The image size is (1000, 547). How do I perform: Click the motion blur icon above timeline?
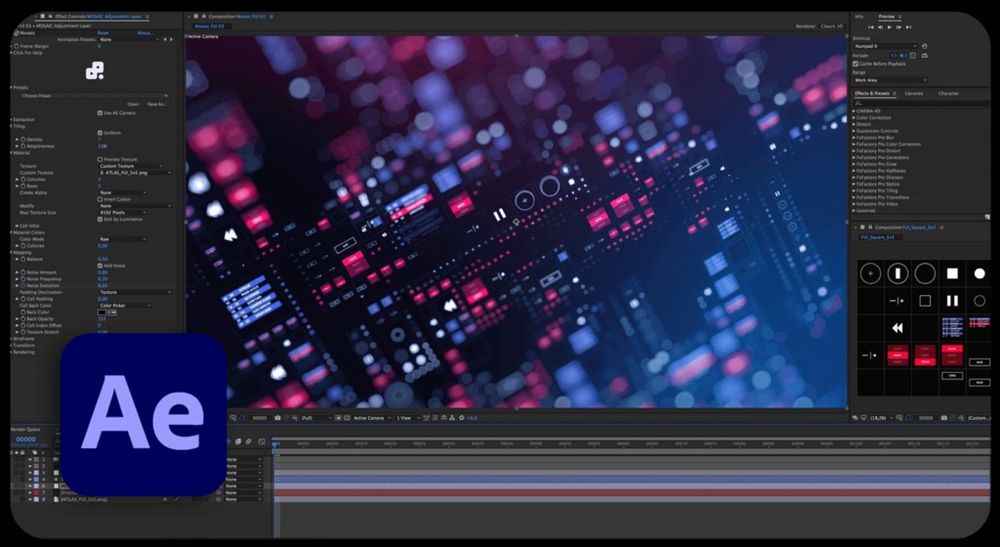[x=248, y=441]
